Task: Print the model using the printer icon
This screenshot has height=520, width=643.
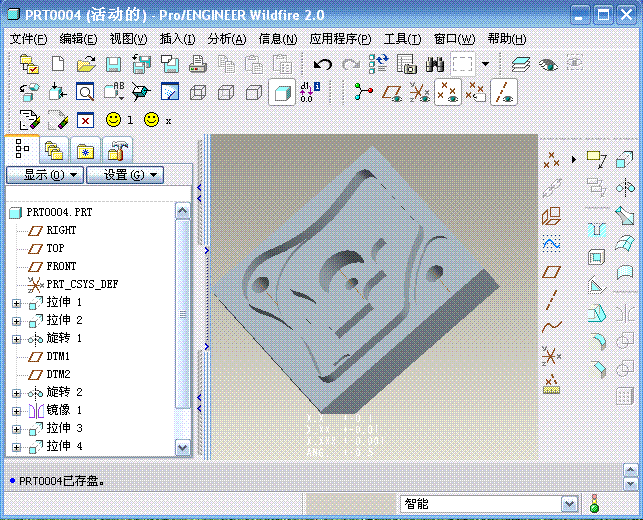Action: [x=198, y=64]
